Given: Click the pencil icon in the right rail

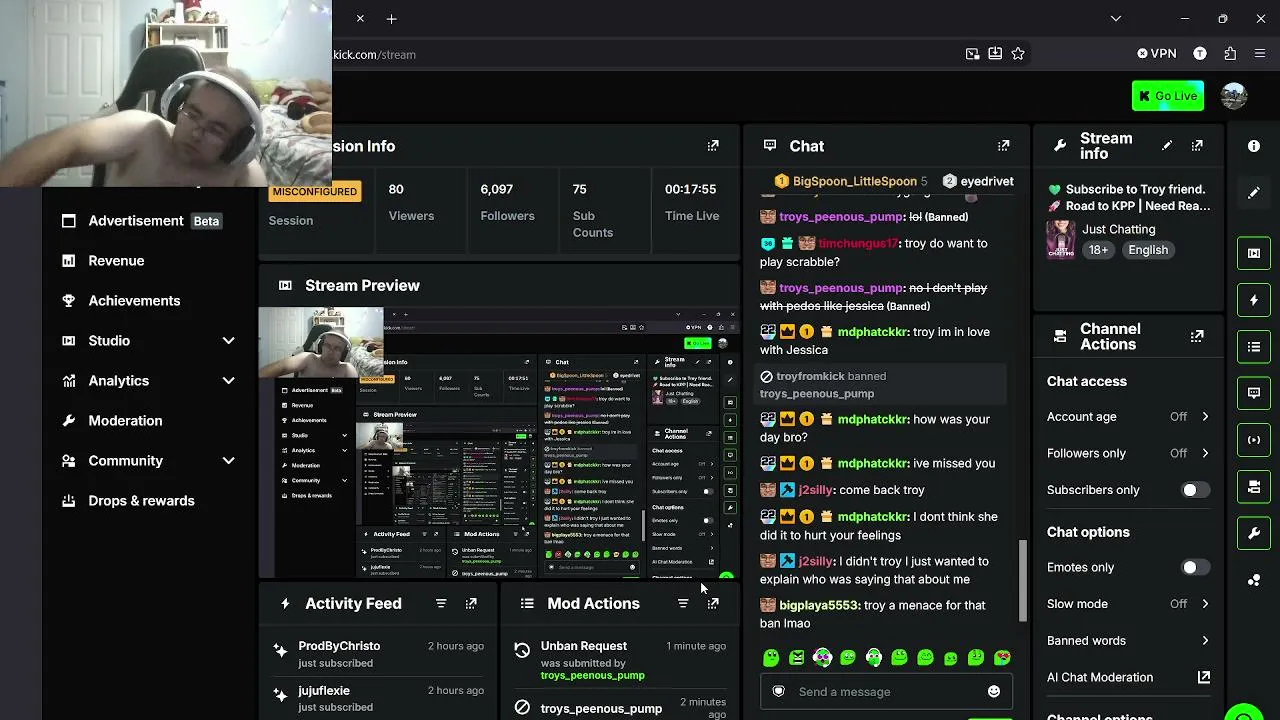Looking at the screenshot, I should (1254, 192).
